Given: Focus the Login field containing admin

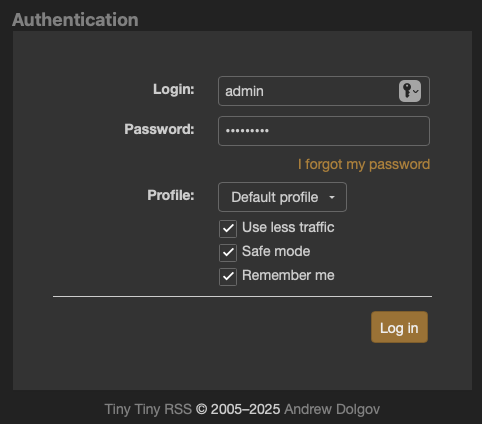Looking at the screenshot, I should pyautogui.click(x=324, y=91).
